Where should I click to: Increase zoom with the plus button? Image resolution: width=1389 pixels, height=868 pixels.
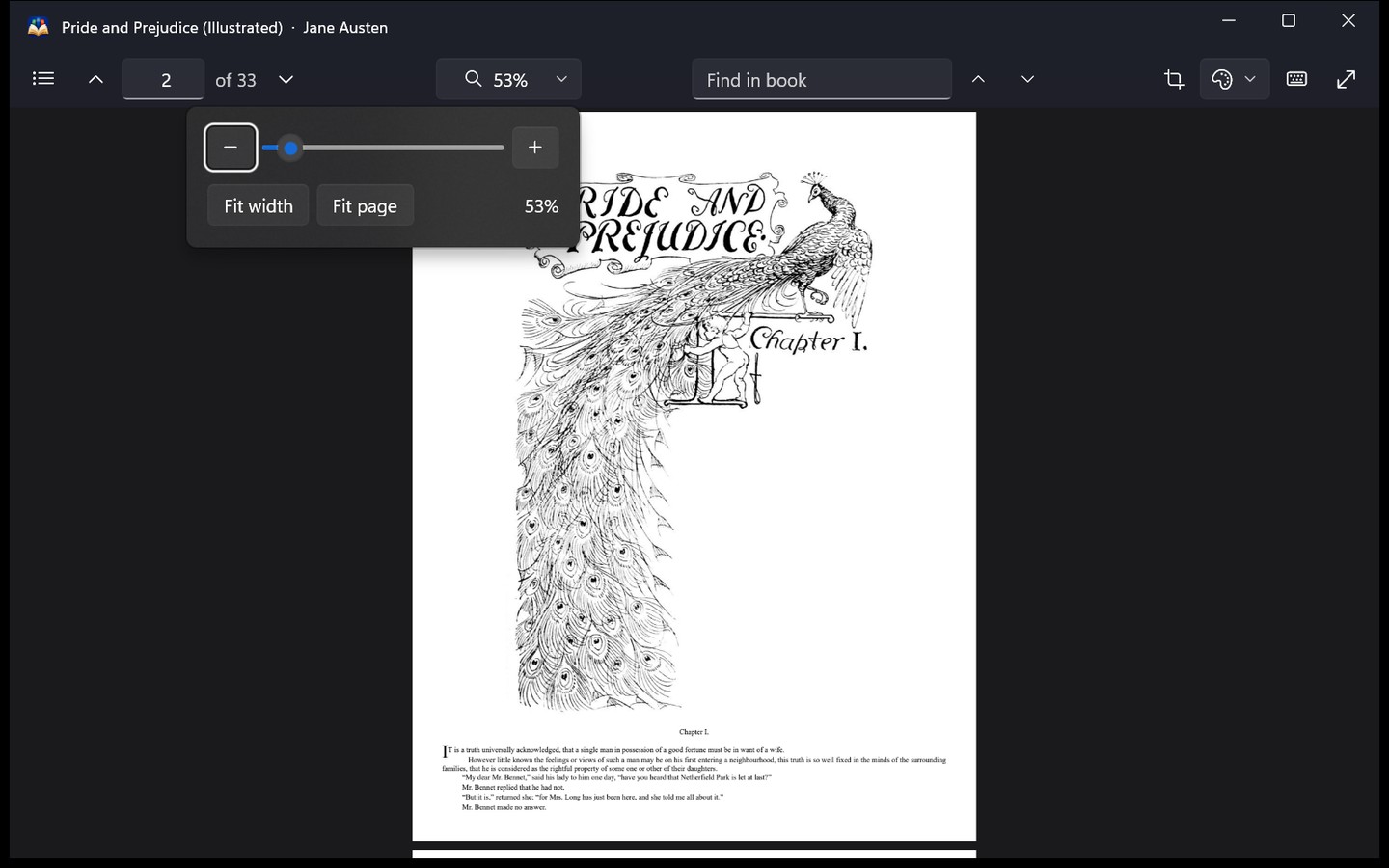coord(535,148)
